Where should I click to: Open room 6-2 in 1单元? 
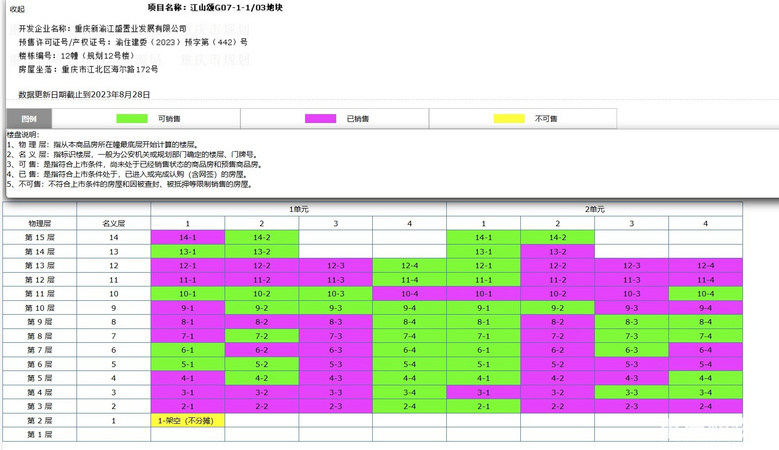click(x=262, y=350)
